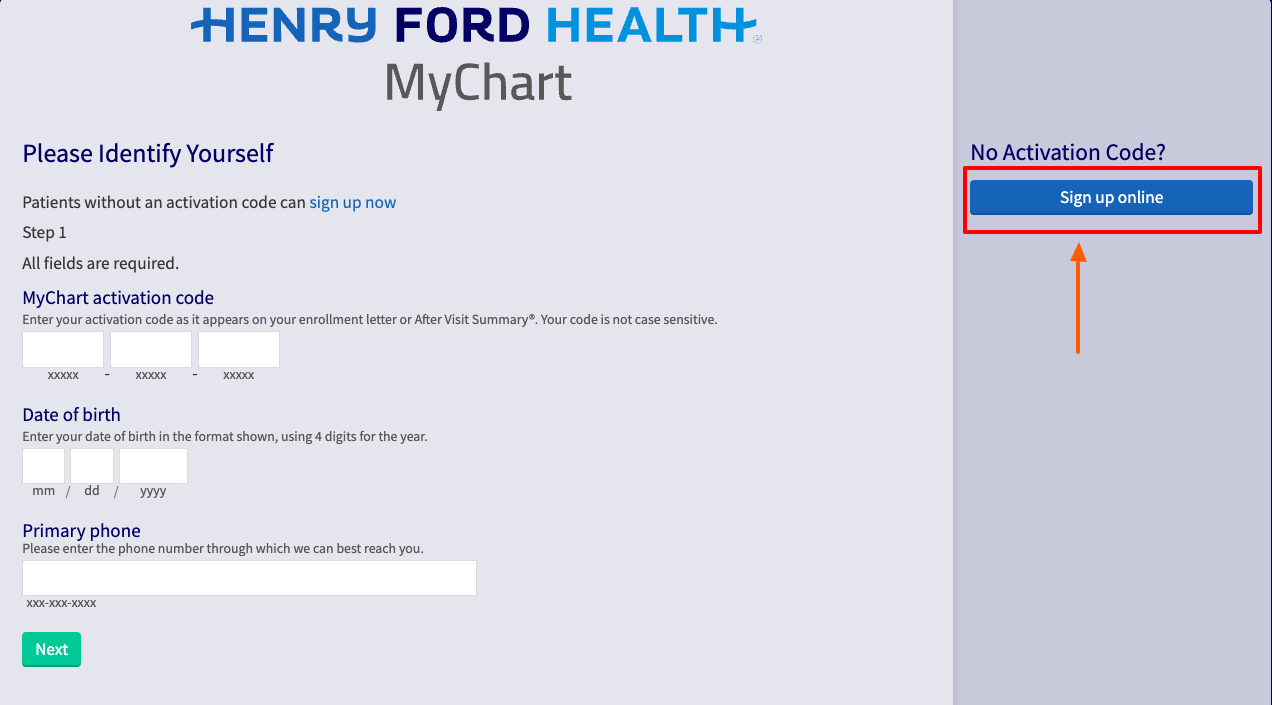Click the activation code instructions text
This screenshot has height=705, width=1272.
point(370,320)
